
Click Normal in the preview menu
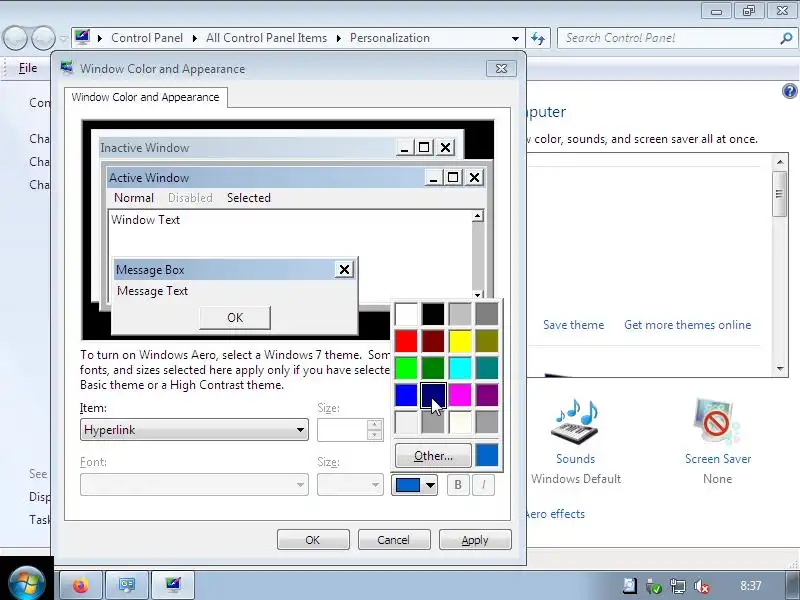134,197
